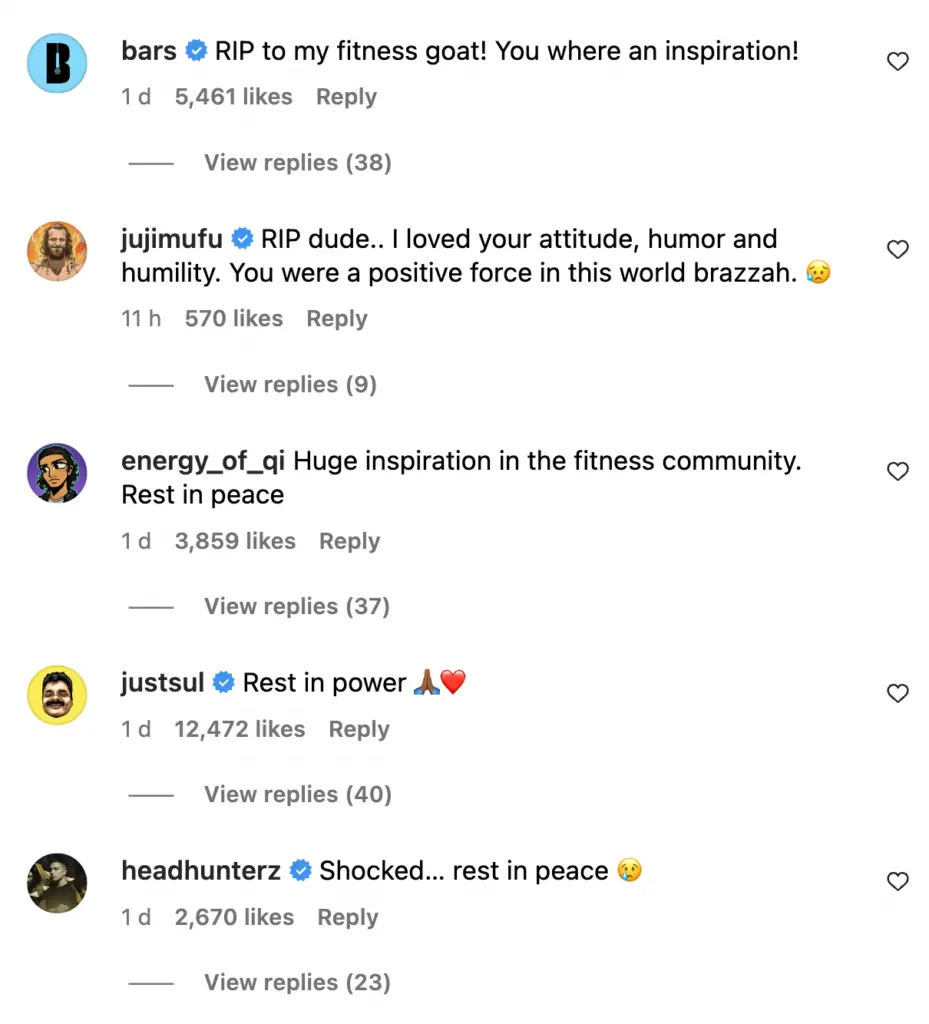Visit the headhunterz username link

point(200,871)
